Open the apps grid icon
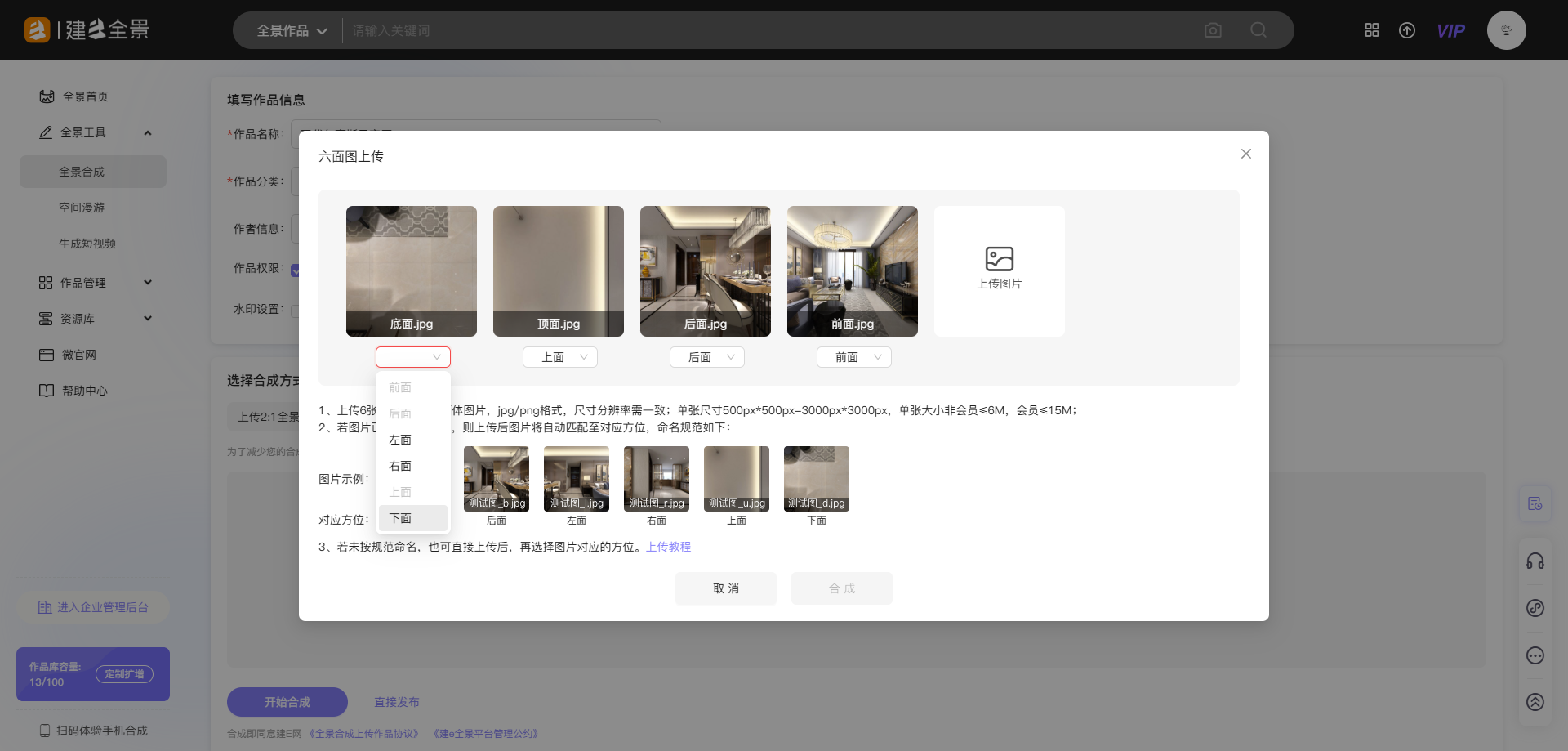 pos(1372,30)
